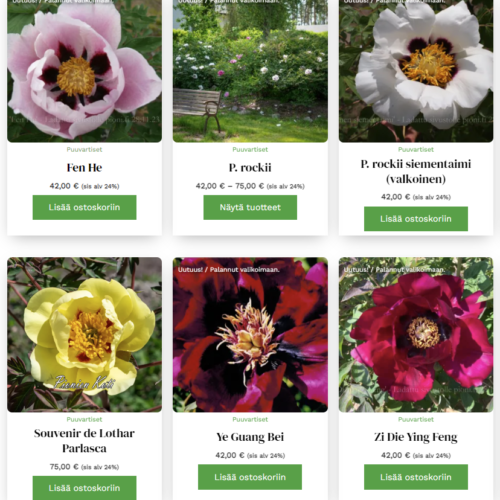Image resolution: width=500 pixels, height=500 pixels.
Task: Click the dark red Ye Guang Bei photo
Action: [250, 334]
